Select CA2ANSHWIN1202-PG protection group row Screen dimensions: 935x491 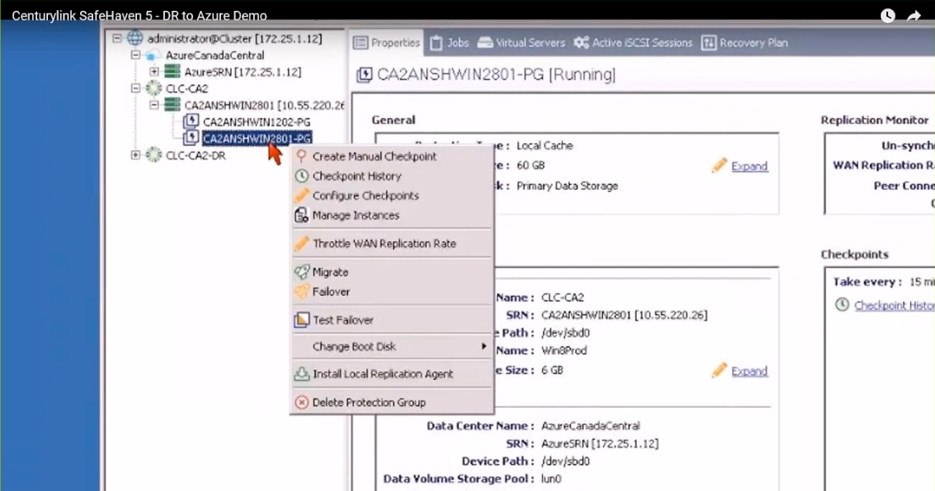[x=256, y=122]
